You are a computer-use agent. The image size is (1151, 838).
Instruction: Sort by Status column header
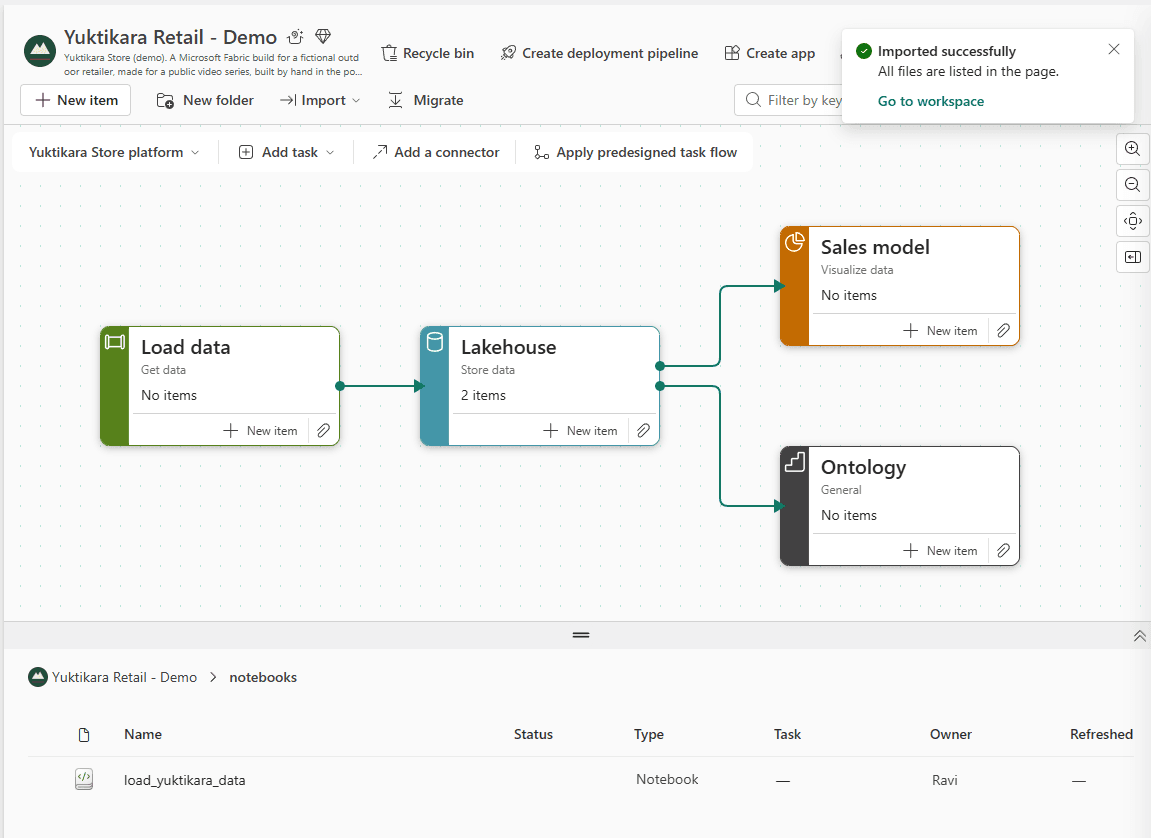[533, 735]
